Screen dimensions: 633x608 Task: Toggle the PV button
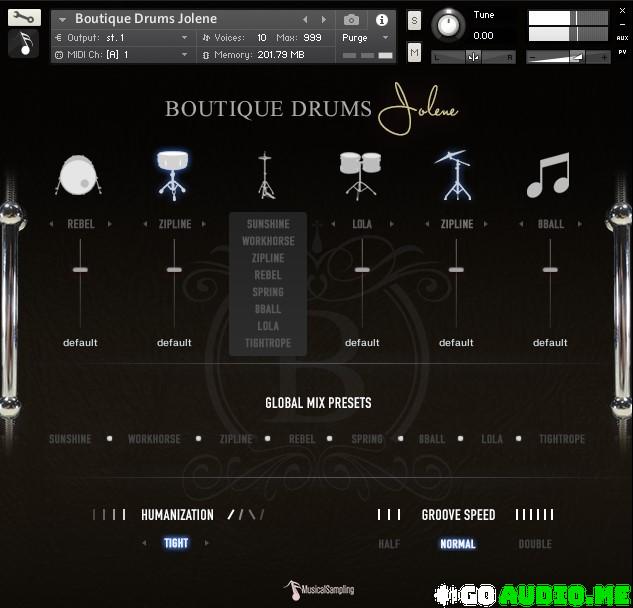pos(622,52)
